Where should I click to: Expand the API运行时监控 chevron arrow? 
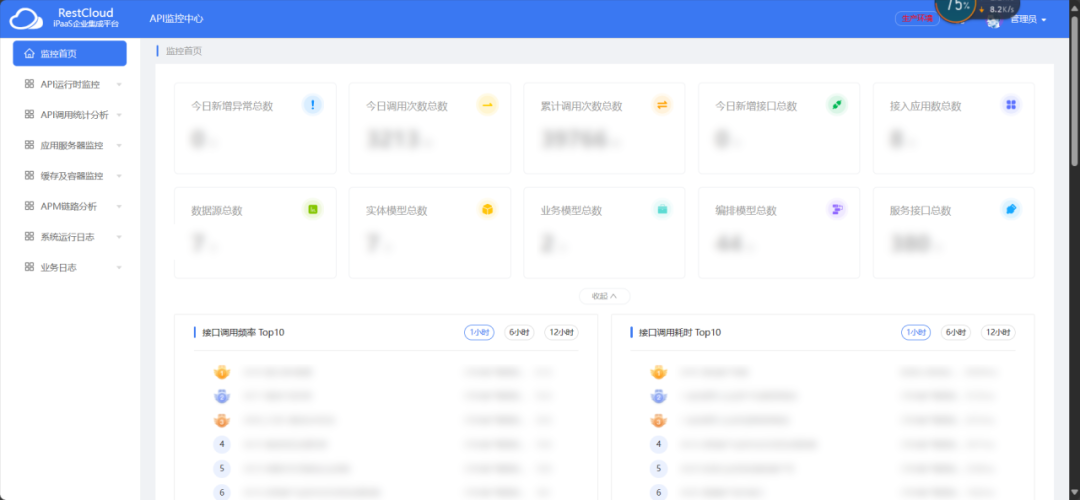119,85
